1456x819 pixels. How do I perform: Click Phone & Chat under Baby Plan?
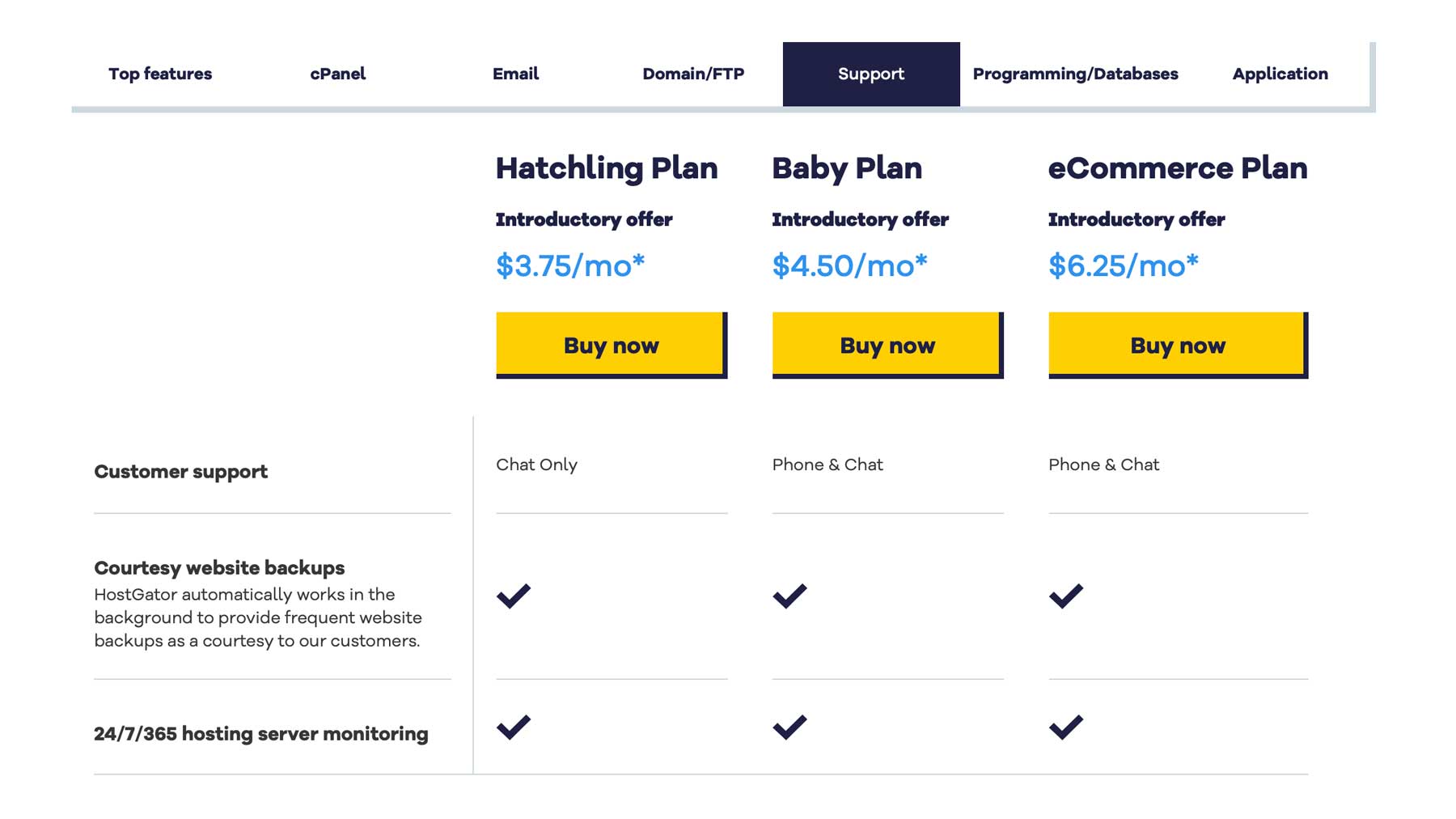tap(828, 465)
